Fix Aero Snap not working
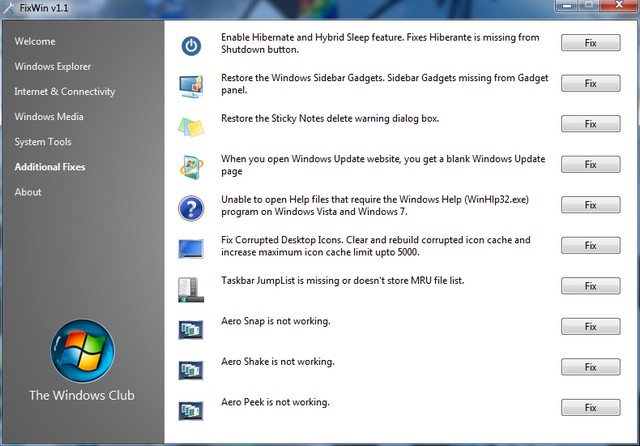This screenshot has height=446, width=640. click(591, 326)
